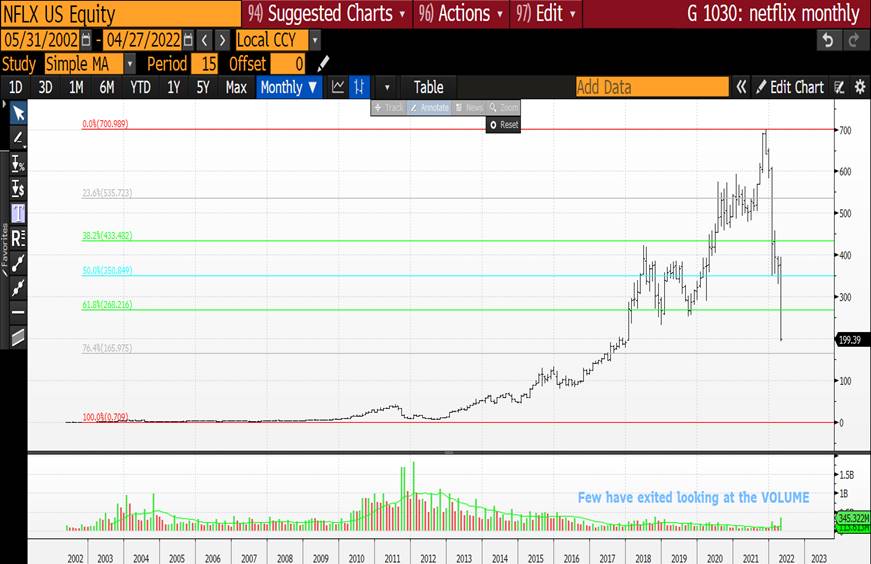Click Edit Chart button
Viewport: 871px width, 564px height.
tap(790, 87)
